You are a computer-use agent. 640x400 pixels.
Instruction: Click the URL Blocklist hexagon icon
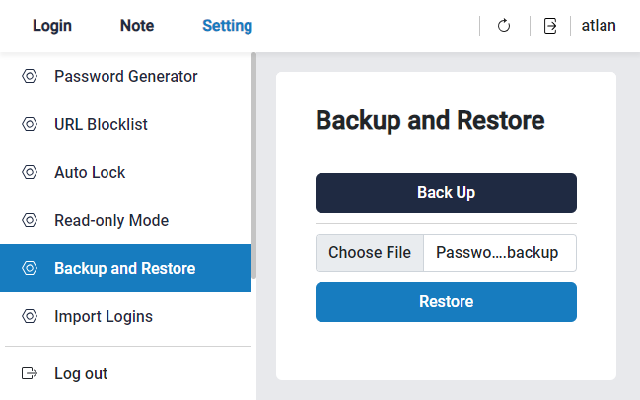pos(29,124)
